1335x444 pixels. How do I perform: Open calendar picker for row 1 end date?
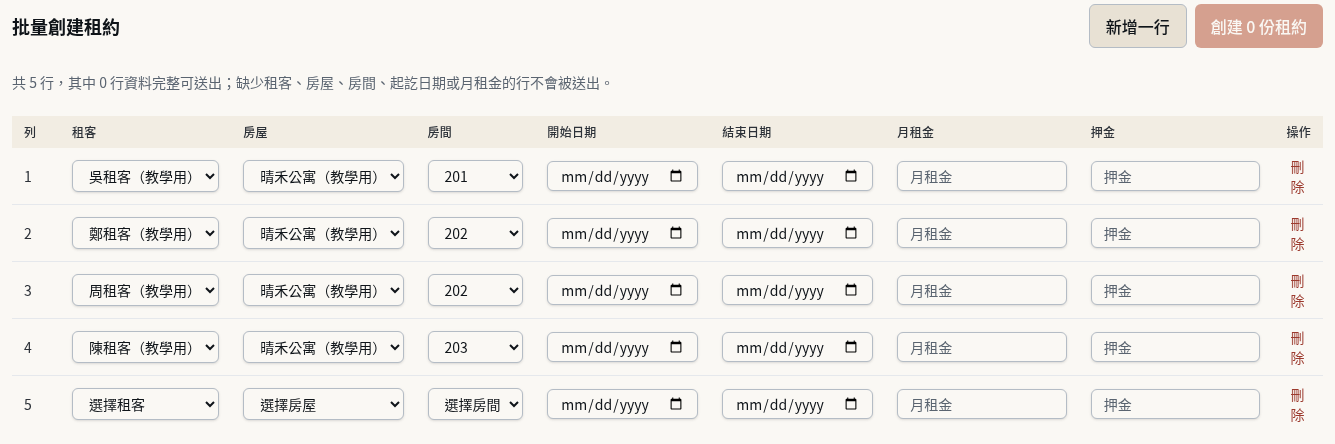tap(851, 176)
